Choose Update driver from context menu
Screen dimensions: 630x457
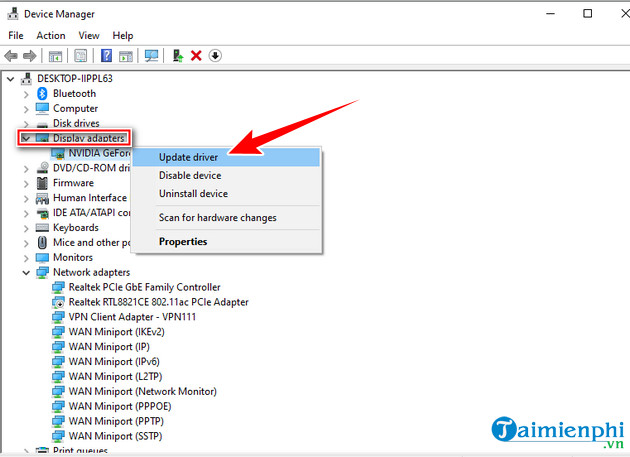(x=227, y=157)
